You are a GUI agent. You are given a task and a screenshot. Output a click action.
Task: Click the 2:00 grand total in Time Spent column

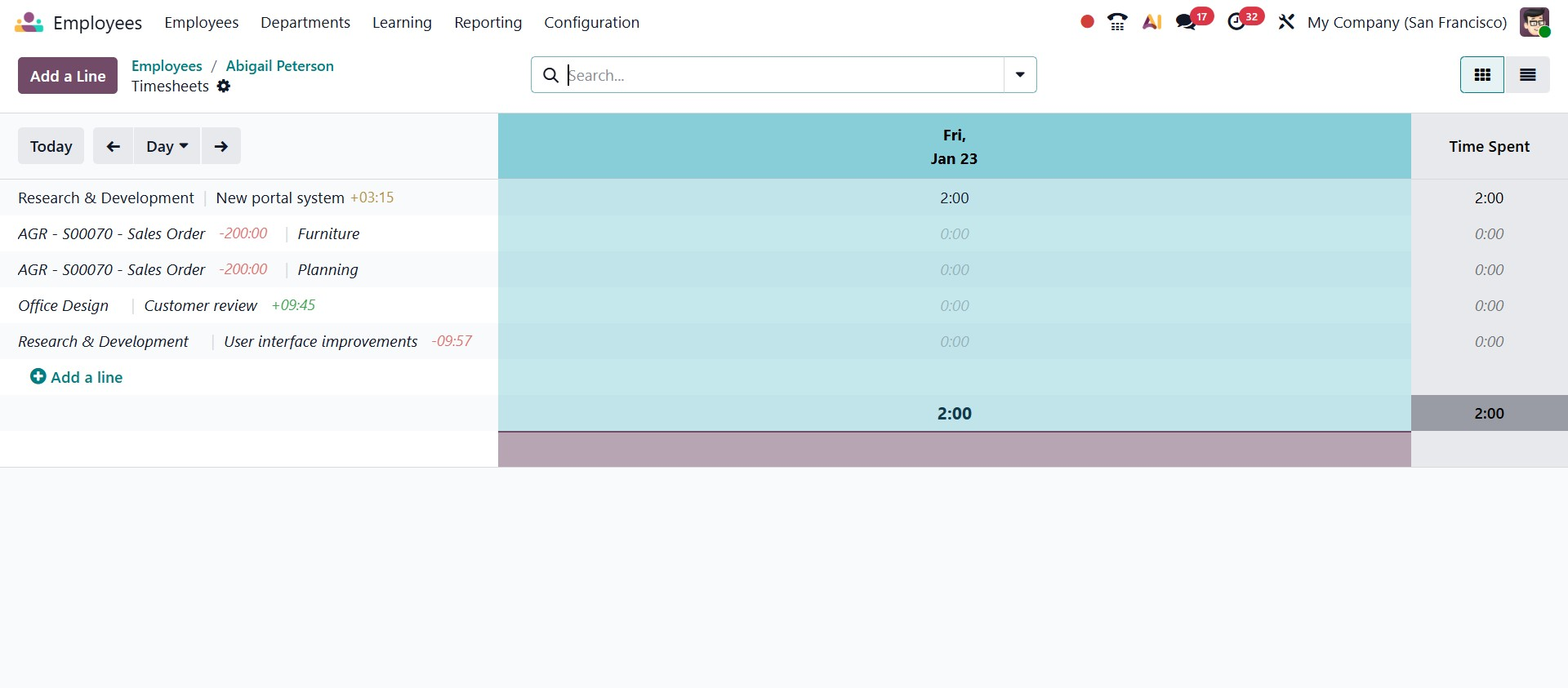pyautogui.click(x=1490, y=413)
